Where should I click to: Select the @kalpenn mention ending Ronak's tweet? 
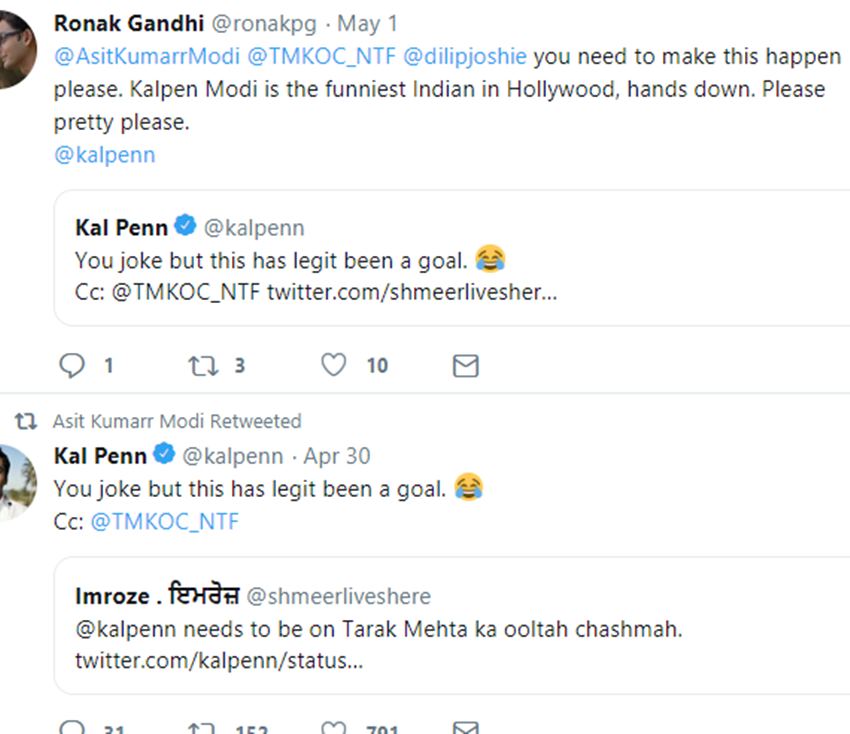tap(105, 155)
